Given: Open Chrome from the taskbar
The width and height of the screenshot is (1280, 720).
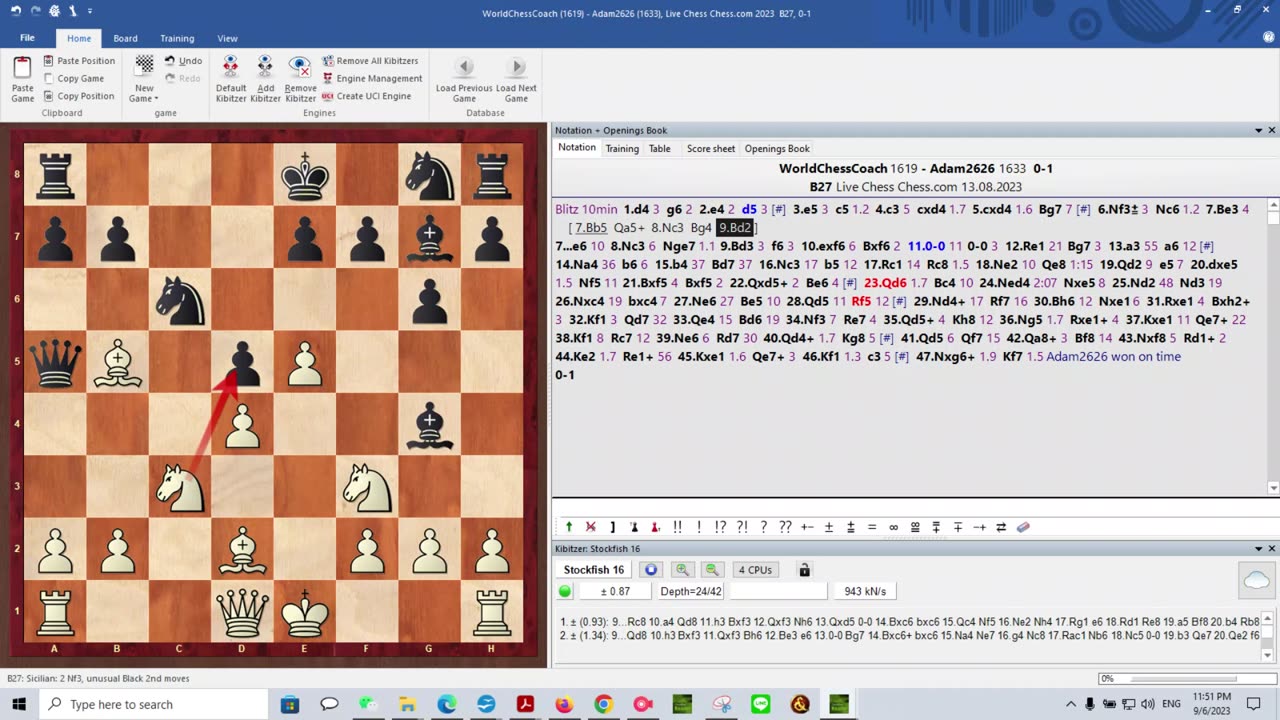Looking at the screenshot, I should pos(603,704).
